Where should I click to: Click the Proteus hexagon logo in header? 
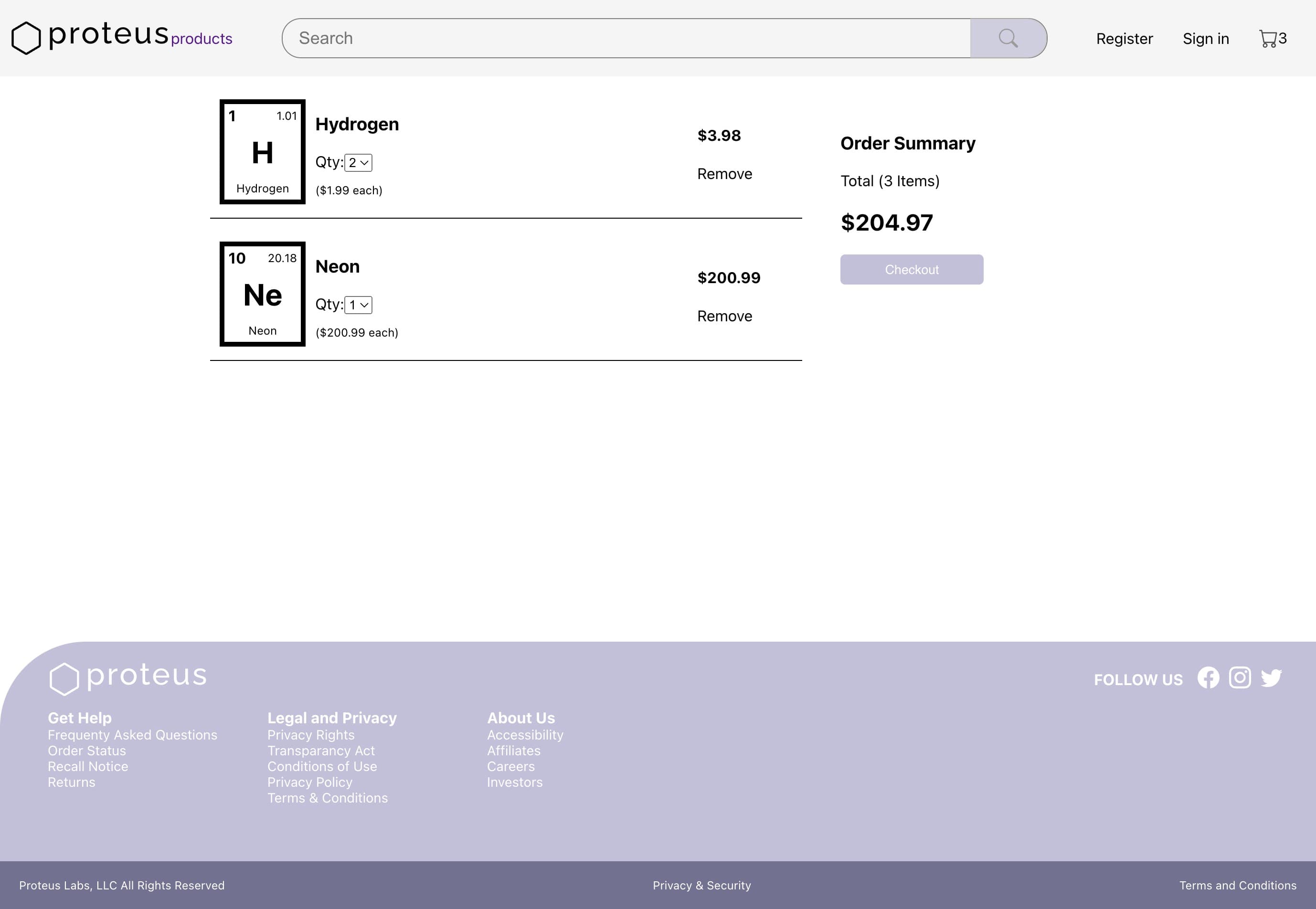tap(26, 38)
